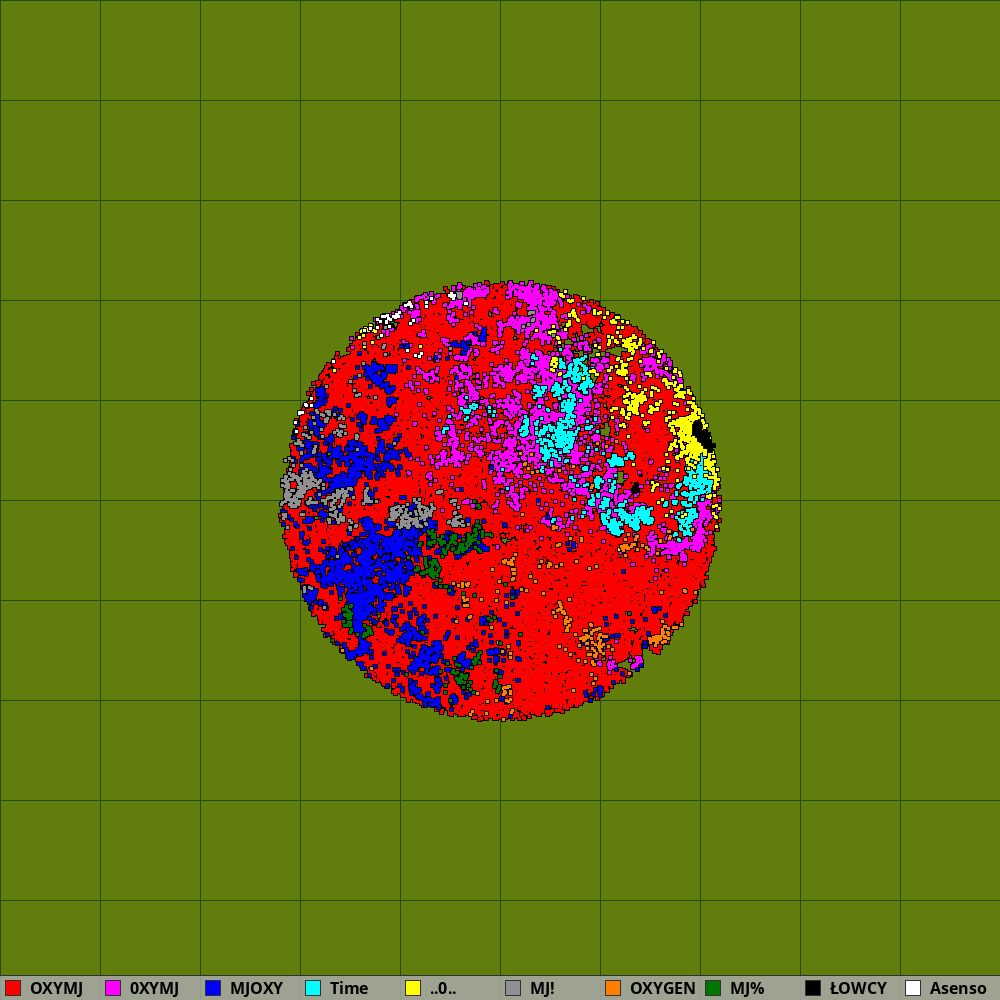This screenshot has height=1000, width=1000.
Task: Click the yellow ..0.. legend swatch
Action: (x=413, y=988)
